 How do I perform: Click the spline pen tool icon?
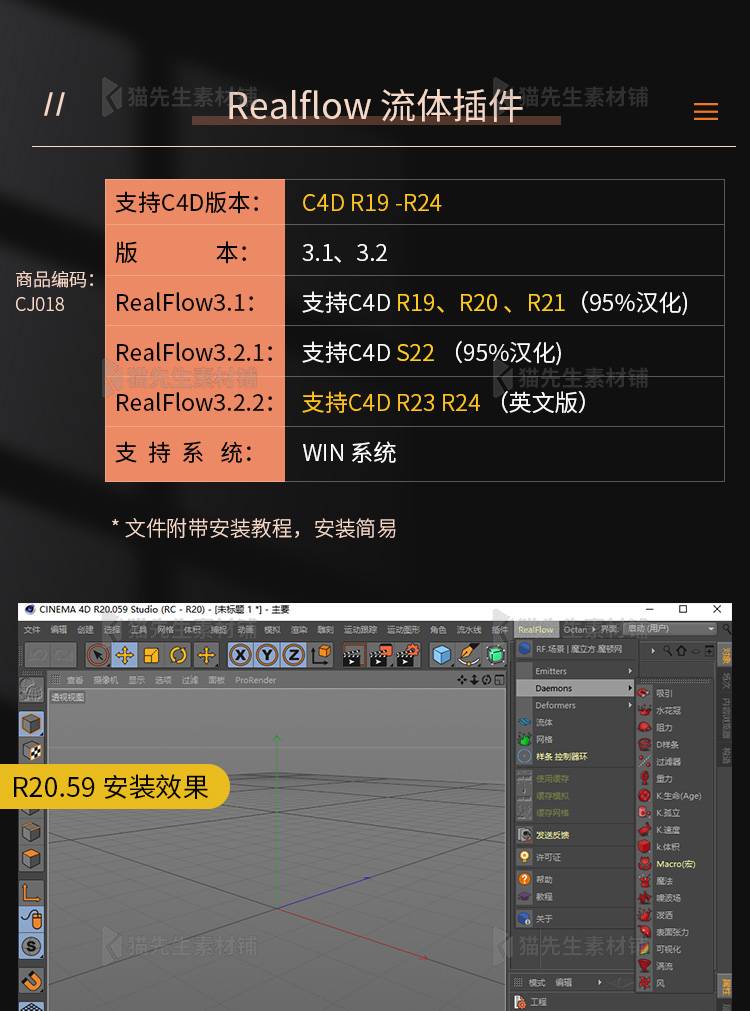(469, 655)
